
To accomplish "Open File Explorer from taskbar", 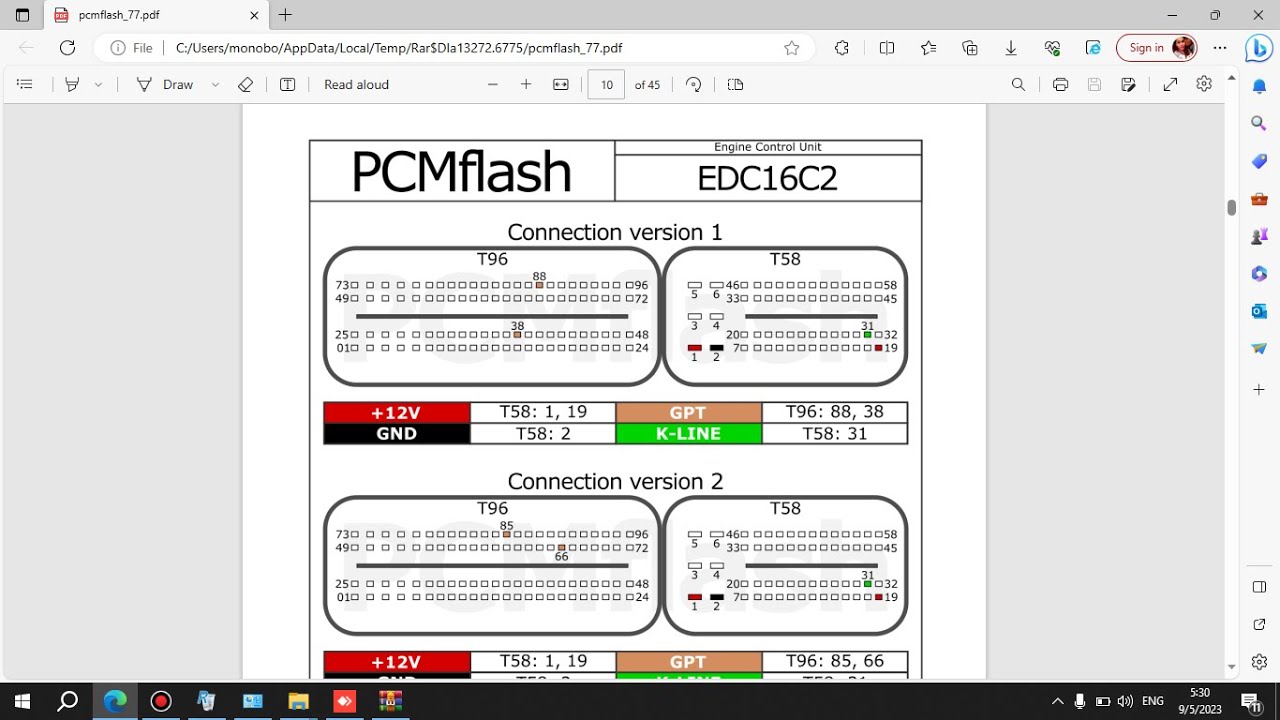I will [x=298, y=700].
